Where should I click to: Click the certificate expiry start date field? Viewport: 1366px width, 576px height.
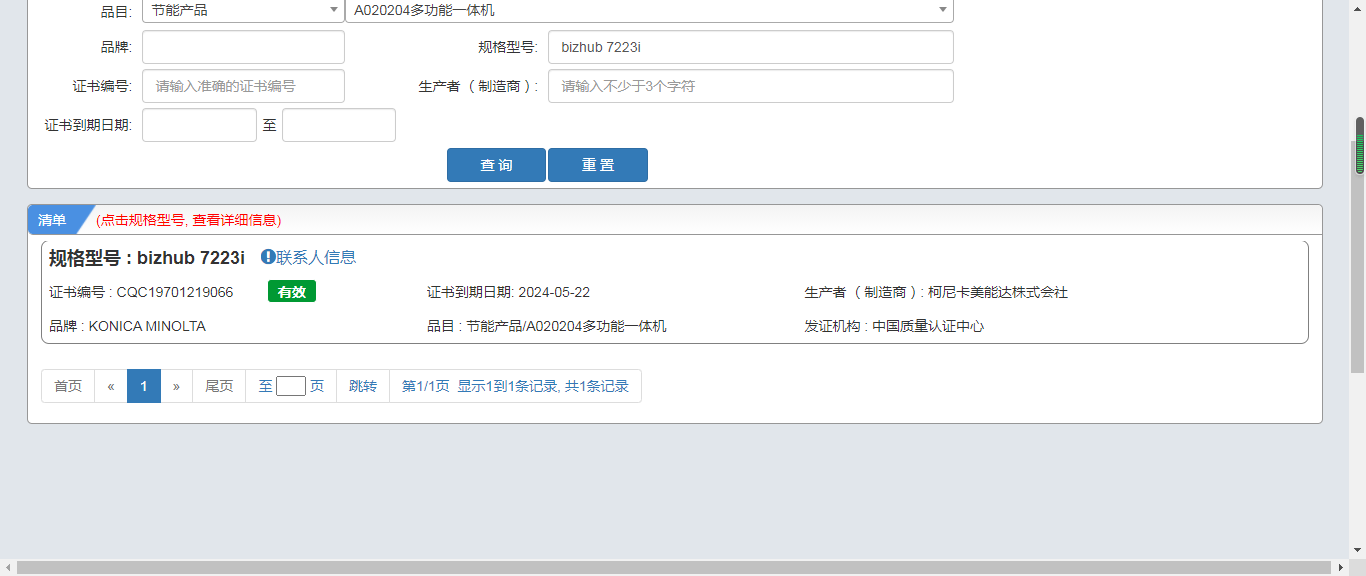point(199,125)
